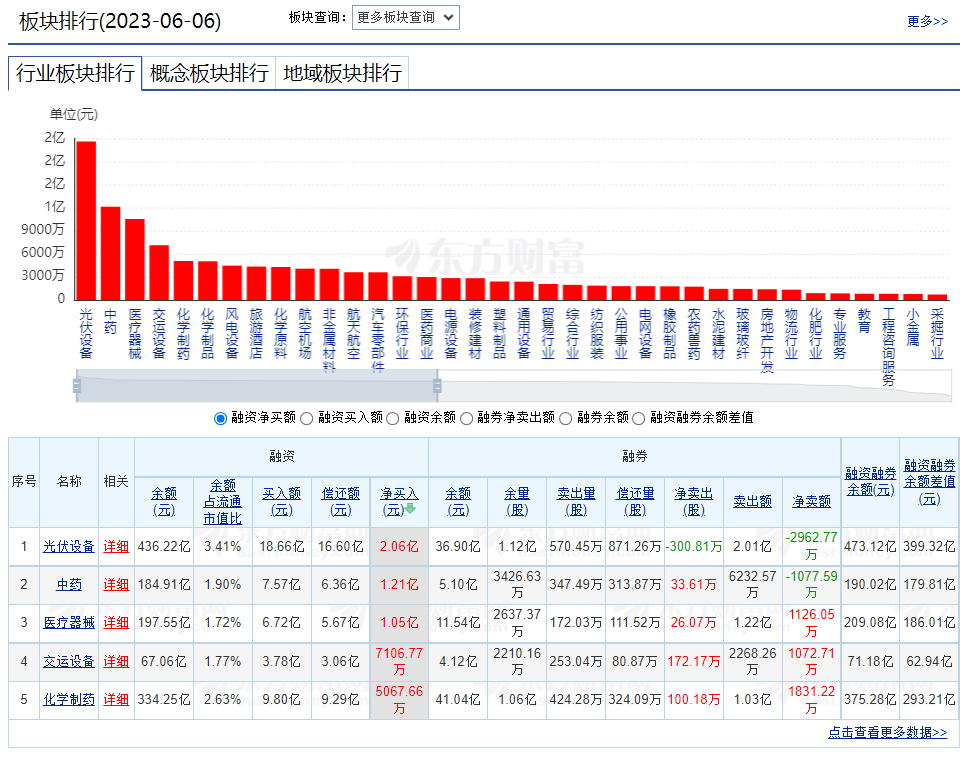Click the left handle of chart range slider
This screenshot has width=970, height=767.
pos(77,386)
